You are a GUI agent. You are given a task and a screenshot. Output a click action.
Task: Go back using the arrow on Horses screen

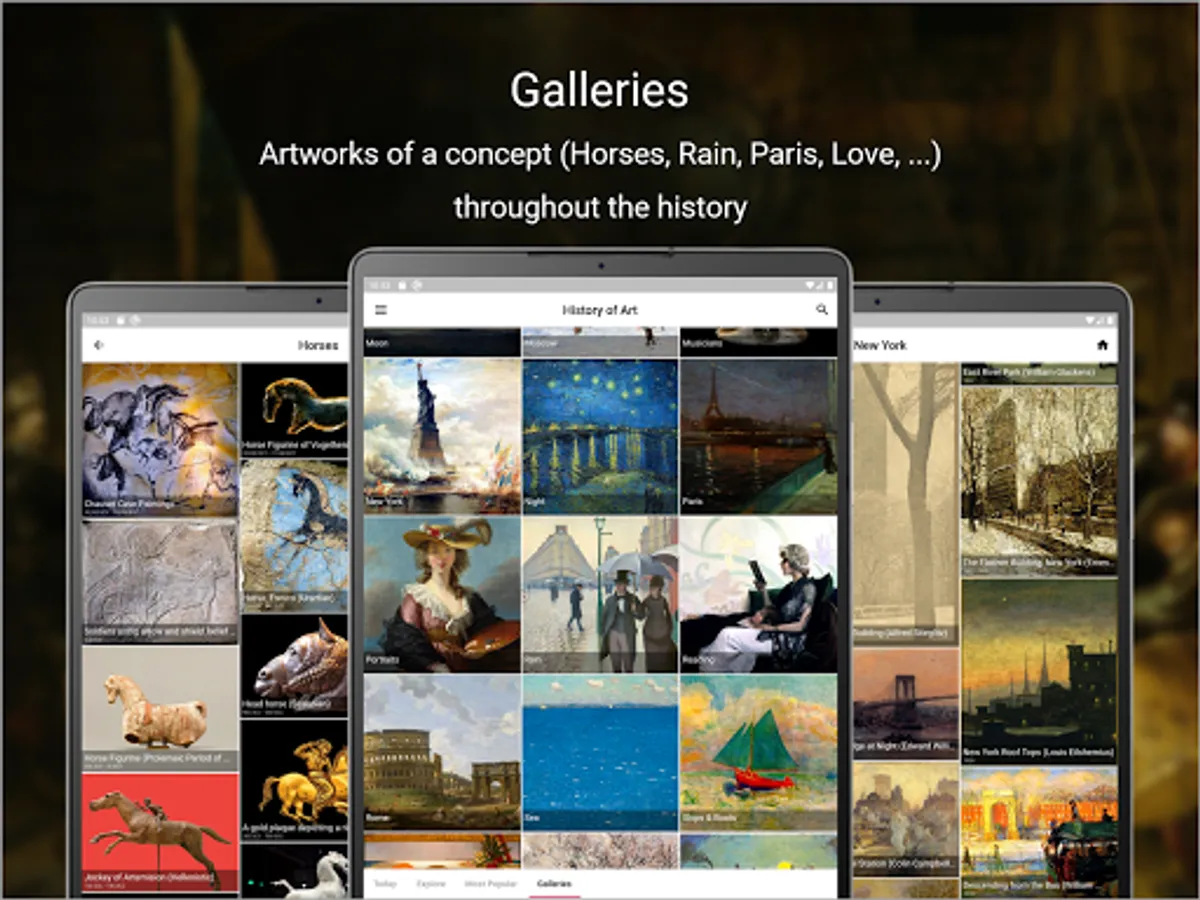tap(98, 345)
